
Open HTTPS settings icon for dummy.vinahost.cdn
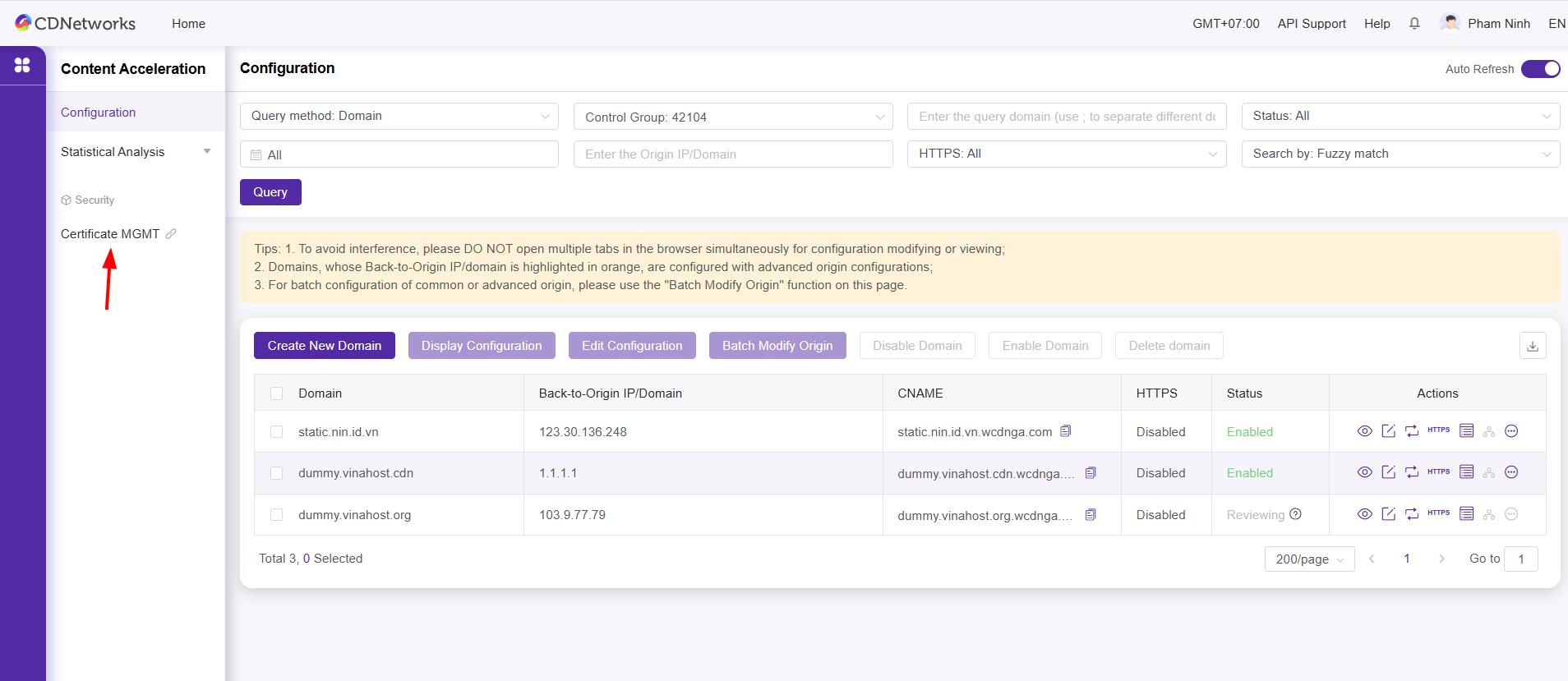point(1438,472)
